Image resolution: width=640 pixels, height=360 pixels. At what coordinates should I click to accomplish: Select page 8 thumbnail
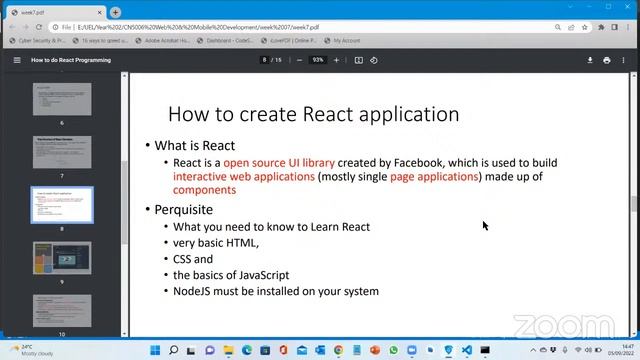click(62, 205)
